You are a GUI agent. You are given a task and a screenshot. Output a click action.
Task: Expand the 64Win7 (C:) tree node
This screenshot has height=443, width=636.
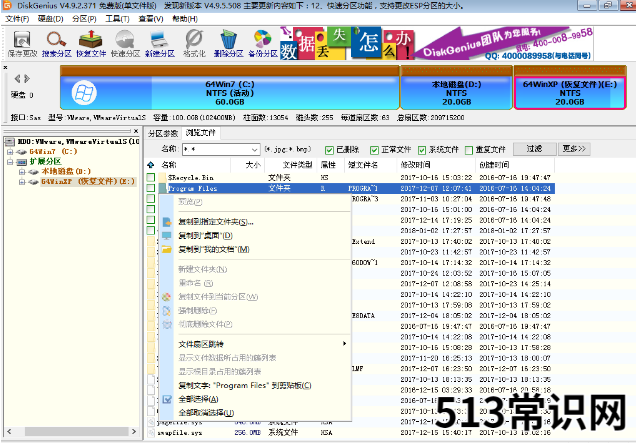click(x=11, y=152)
